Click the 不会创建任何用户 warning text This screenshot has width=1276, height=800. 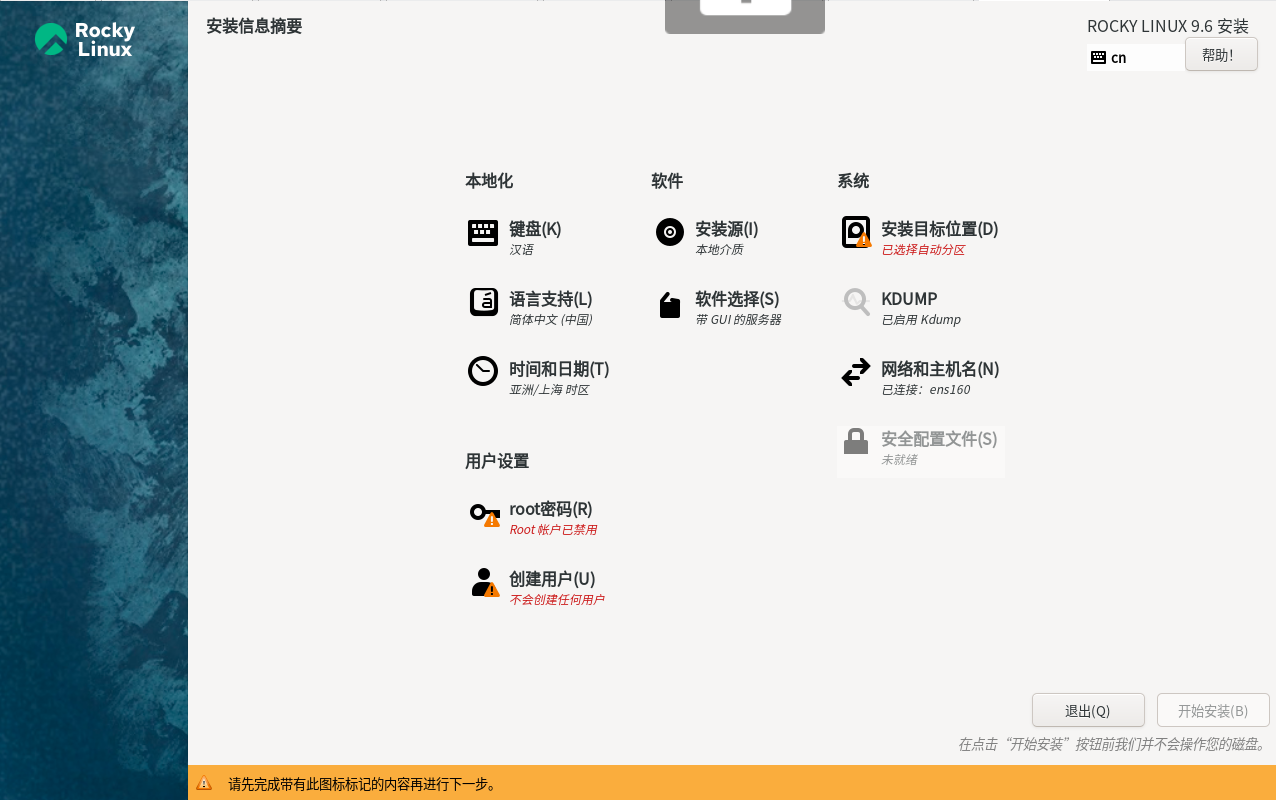coord(557,600)
